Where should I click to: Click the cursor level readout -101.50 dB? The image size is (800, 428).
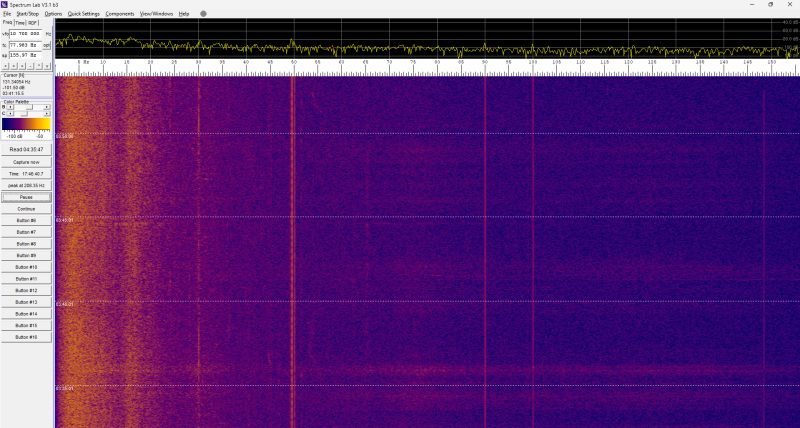[13, 87]
